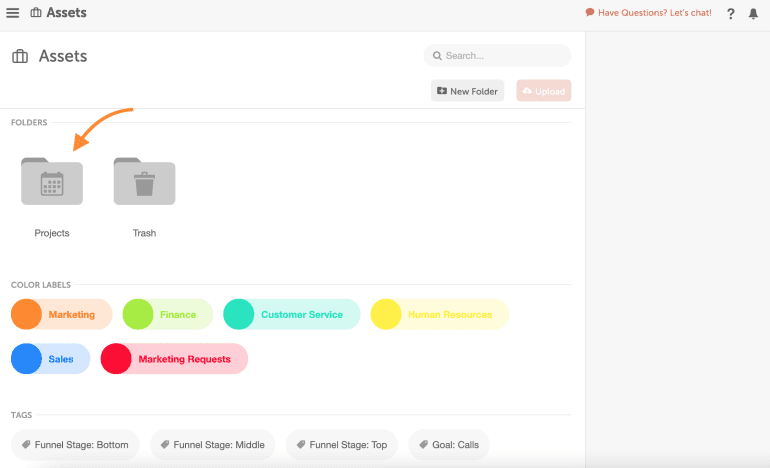Click "Have Questions? Let's chat!" link

650,13
